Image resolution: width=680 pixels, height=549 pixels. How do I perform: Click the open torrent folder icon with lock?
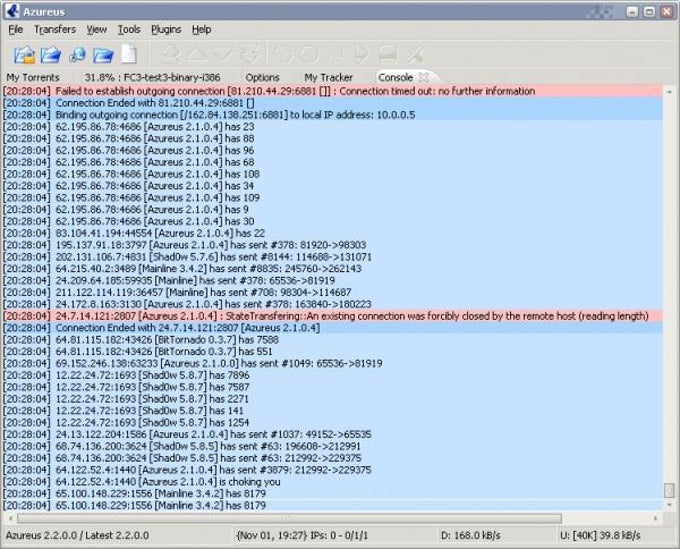[x=24, y=55]
